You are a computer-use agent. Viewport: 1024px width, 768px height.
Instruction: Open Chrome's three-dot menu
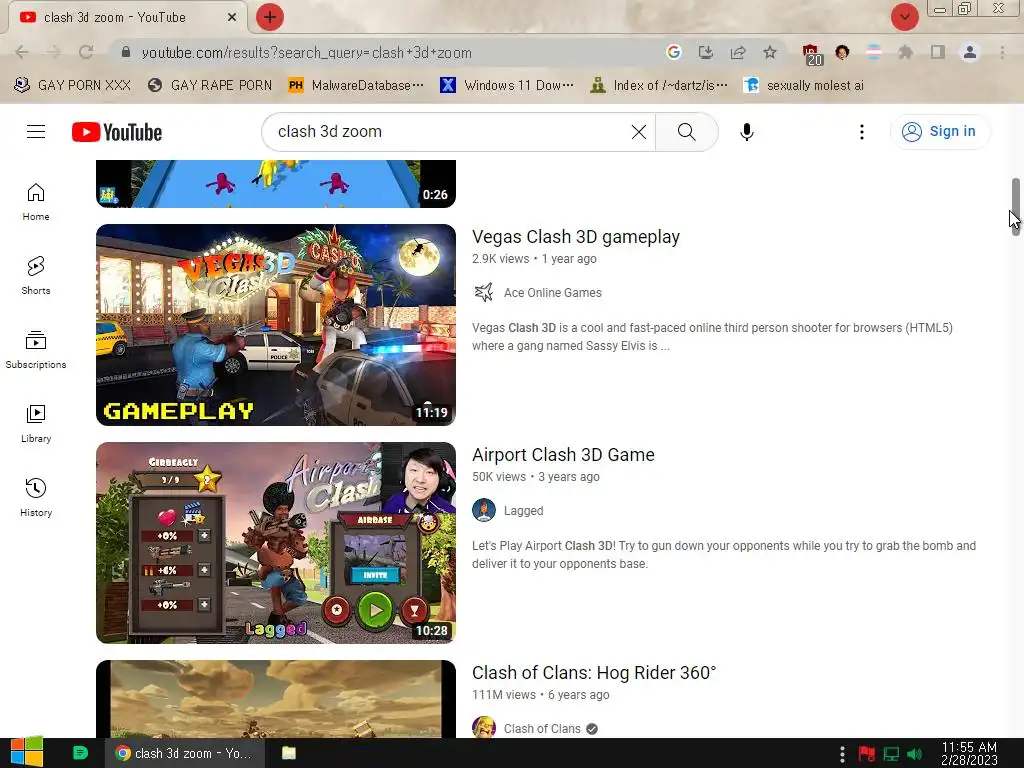[x=1002, y=52]
